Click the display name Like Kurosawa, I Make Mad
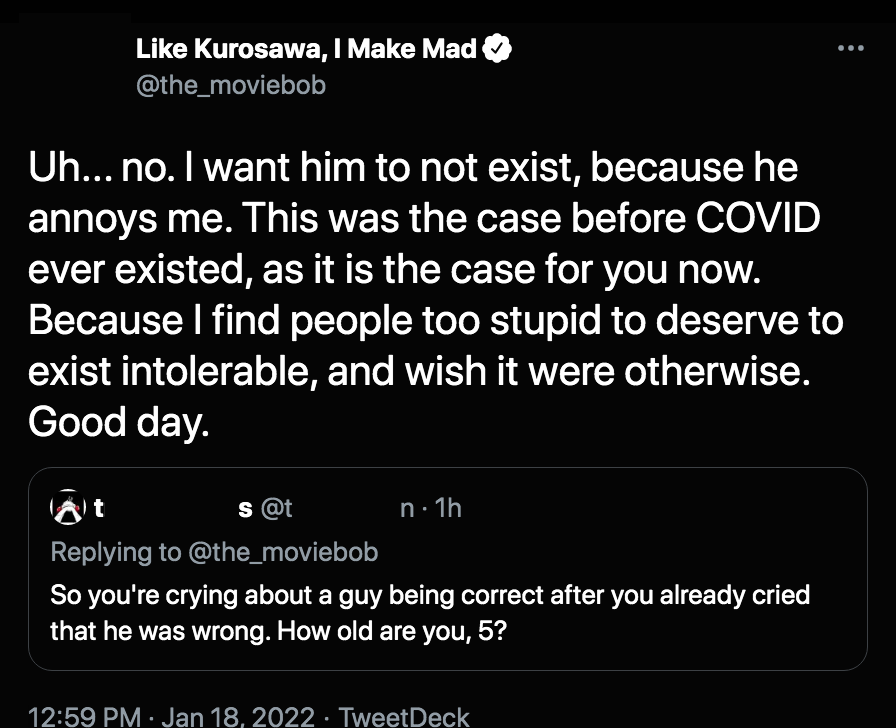 pyautogui.click(x=306, y=49)
